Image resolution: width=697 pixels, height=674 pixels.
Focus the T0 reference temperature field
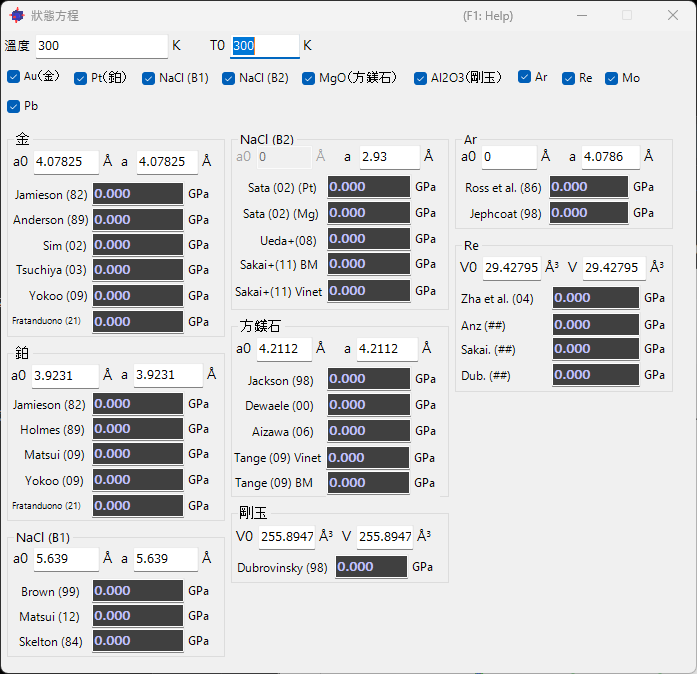(x=265, y=46)
